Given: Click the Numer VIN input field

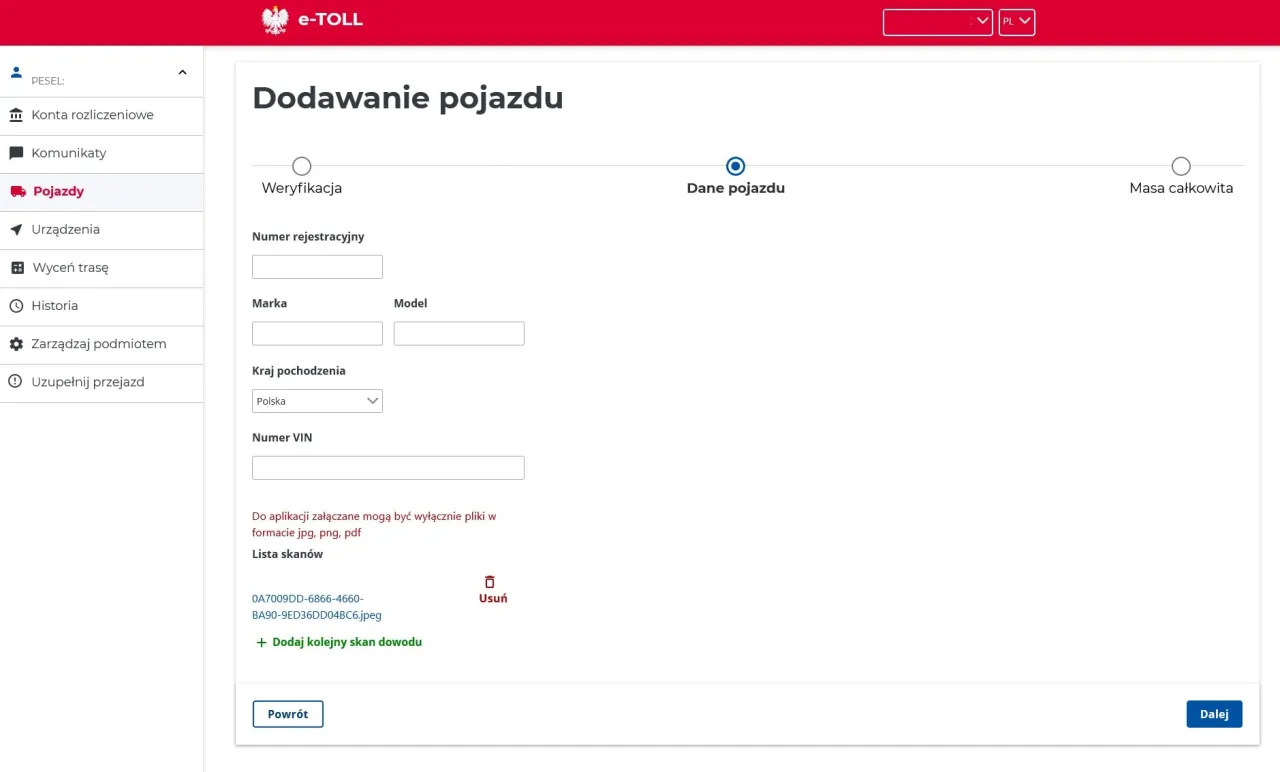Looking at the screenshot, I should 388,467.
